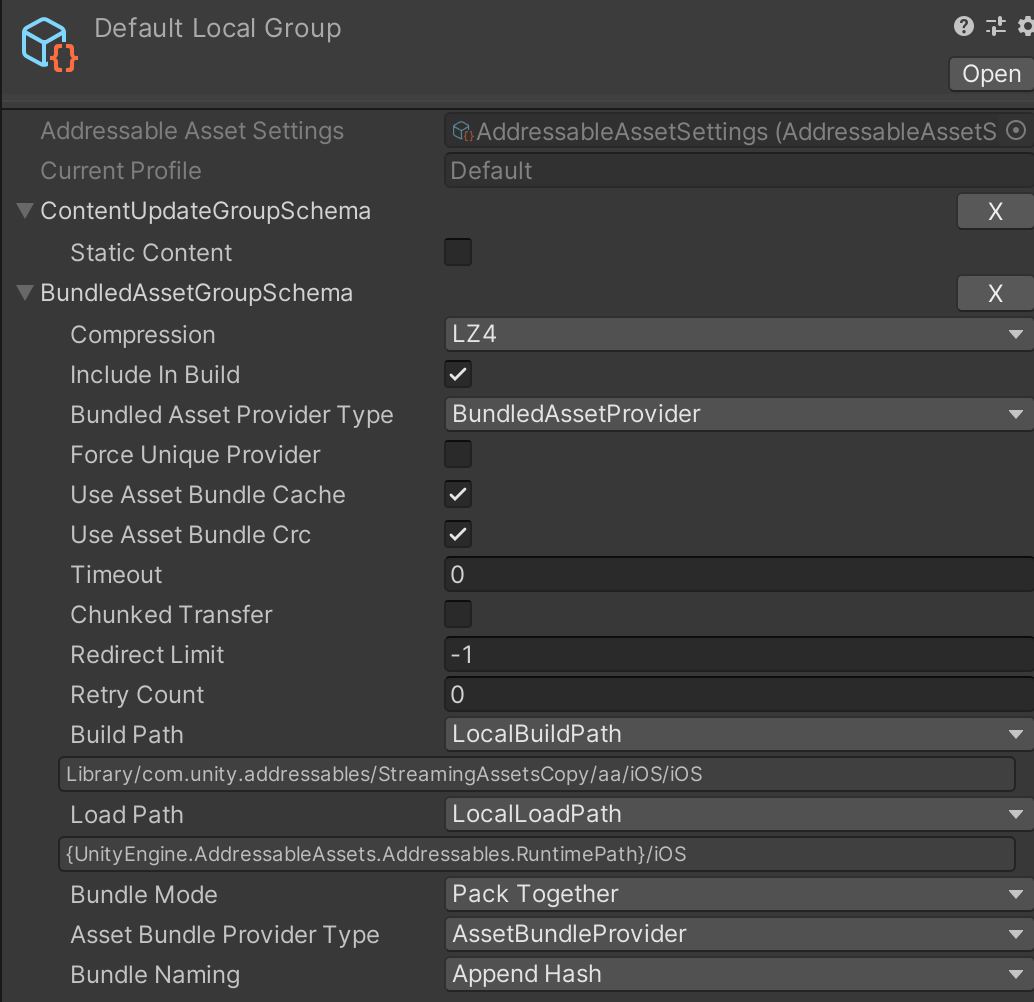Enable Chunked Transfer checkbox
Image resolution: width=1034 pixels, height=1002 pixels.
458,615
